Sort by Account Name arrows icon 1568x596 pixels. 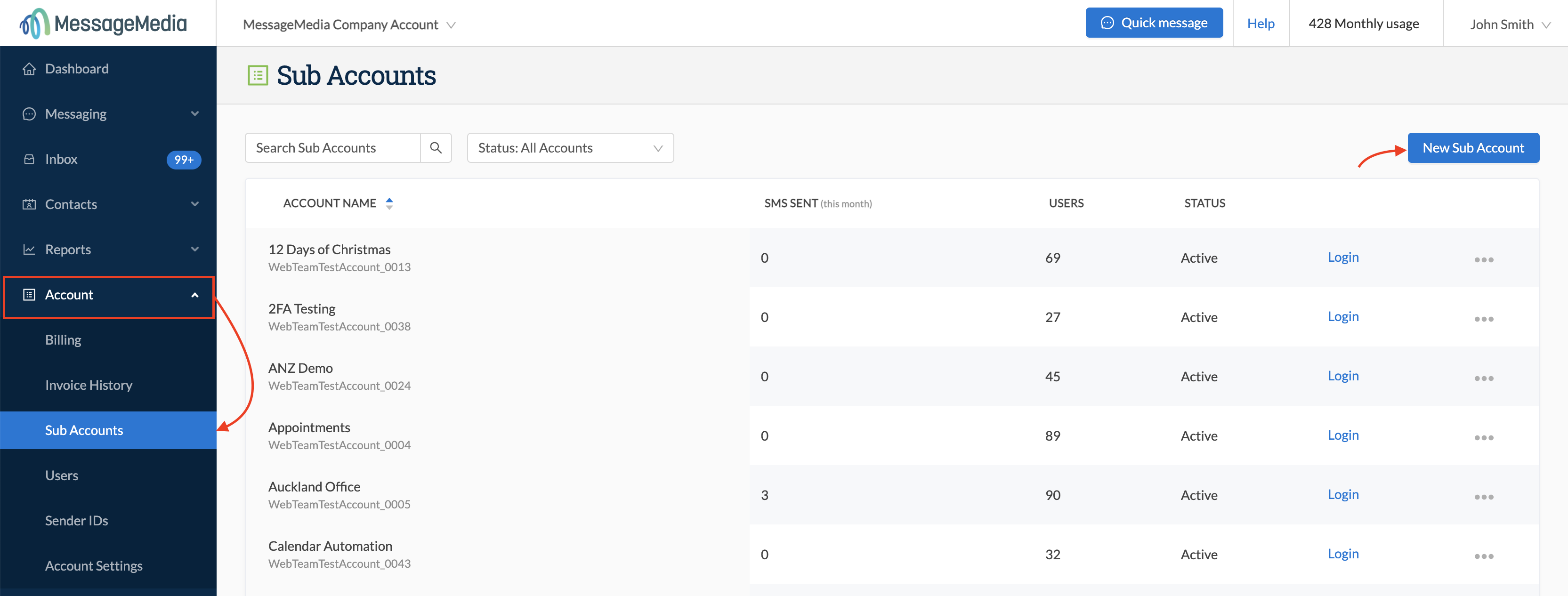coord(389,203)
